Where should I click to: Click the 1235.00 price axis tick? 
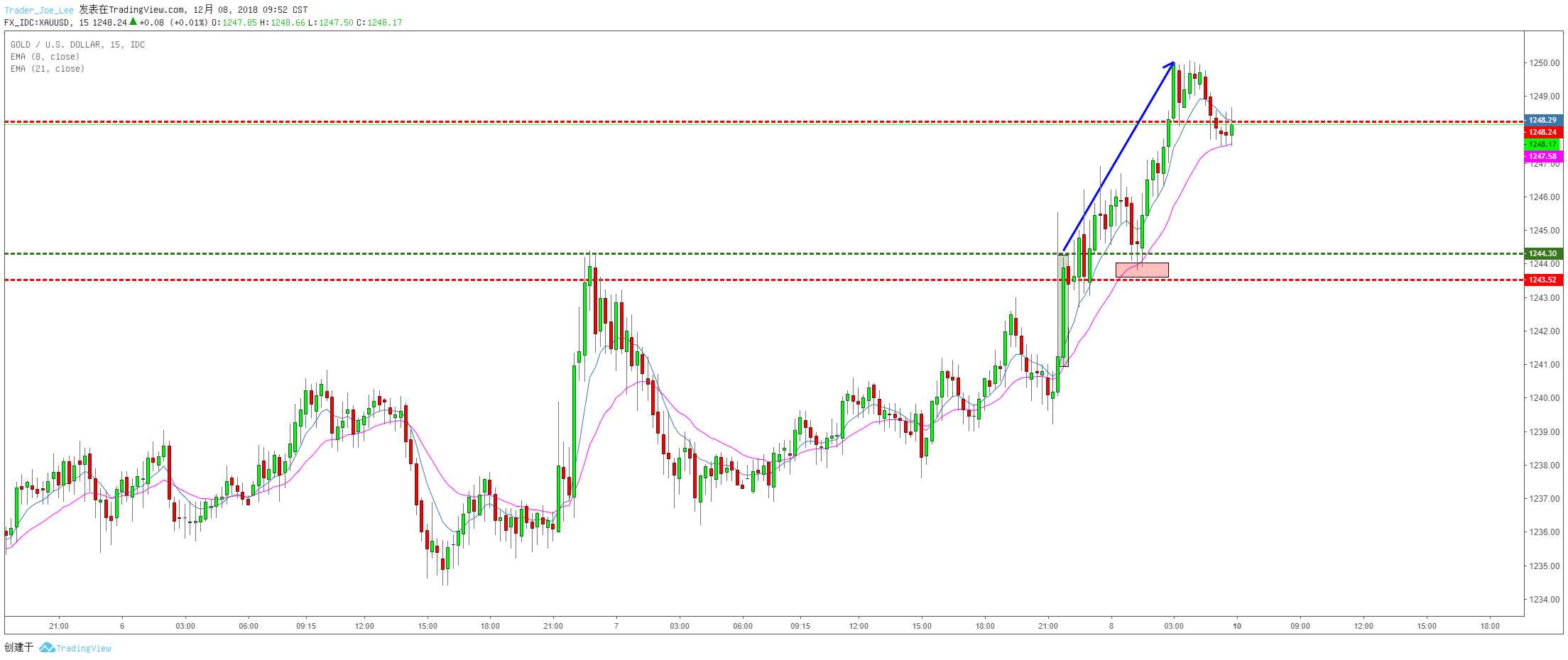[1545, 566]
